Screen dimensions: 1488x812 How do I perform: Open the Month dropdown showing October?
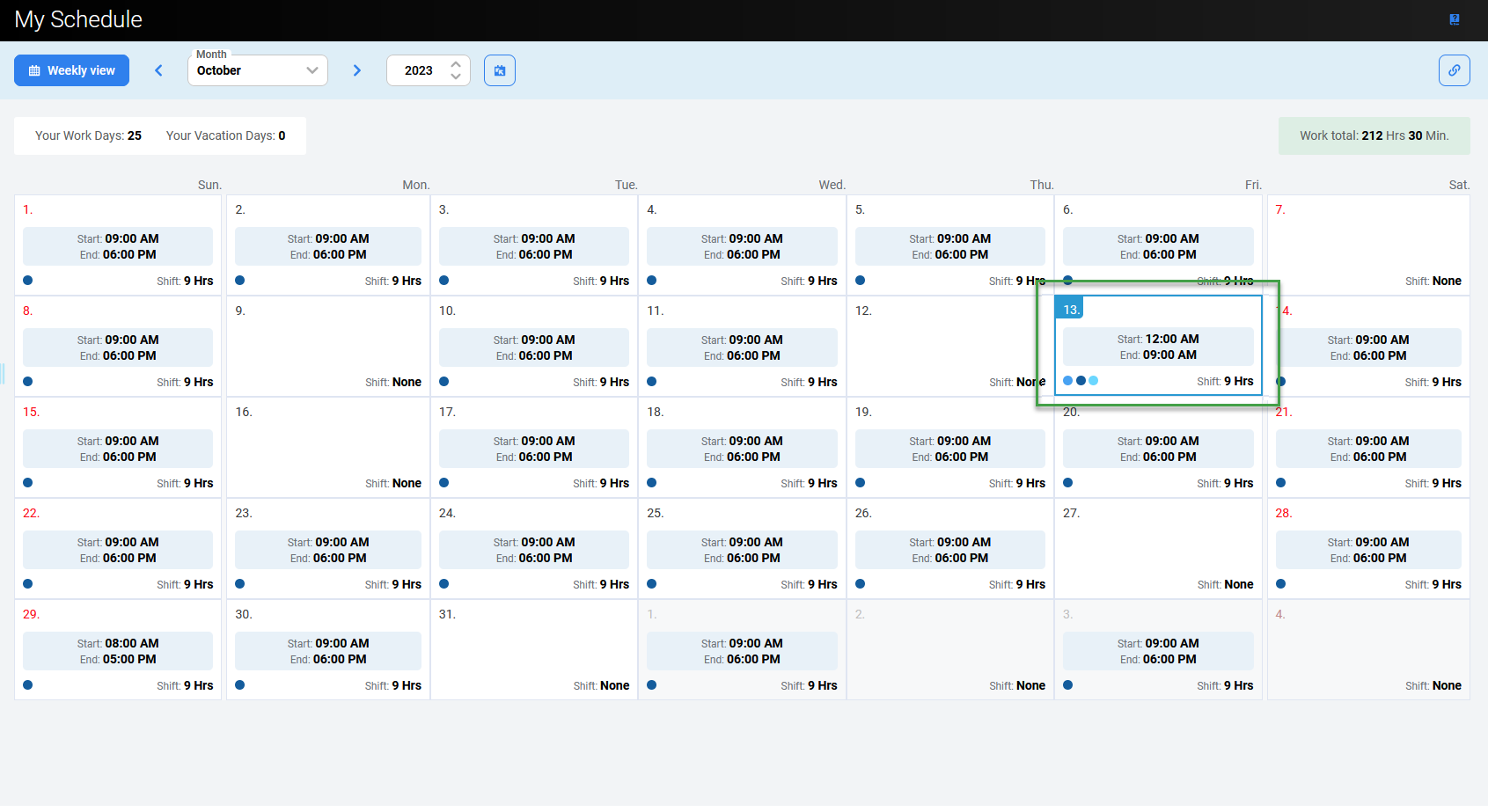(257, 70)
